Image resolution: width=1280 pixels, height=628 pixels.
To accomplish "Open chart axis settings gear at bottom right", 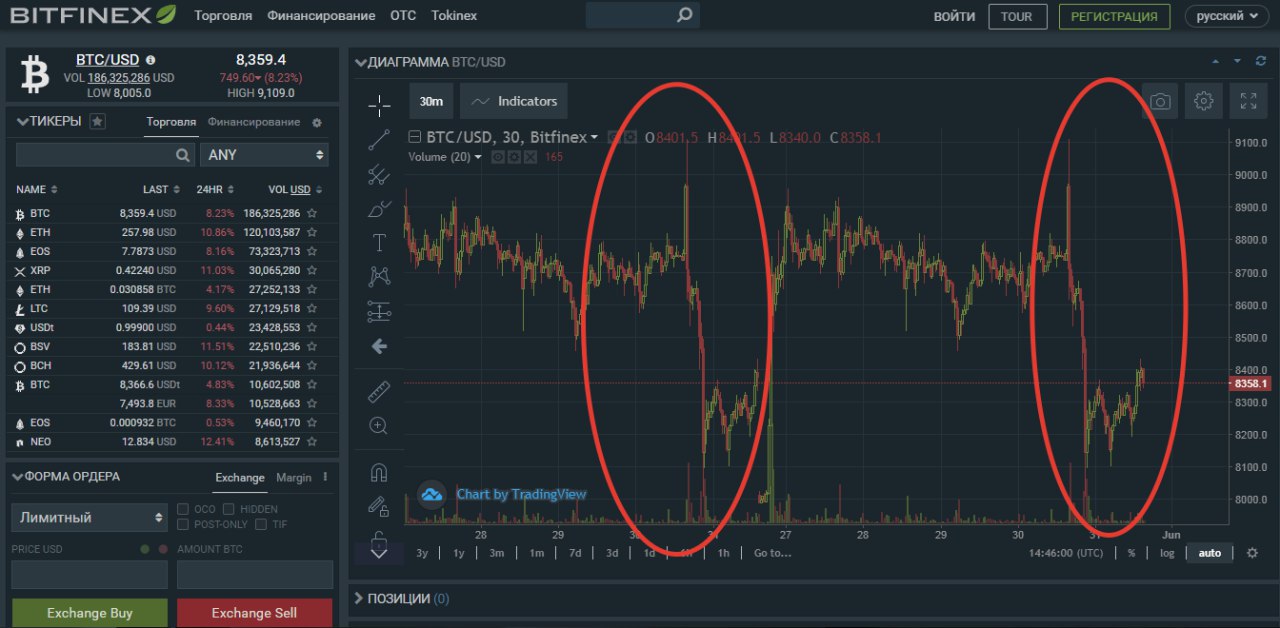I will (1252, 553).
